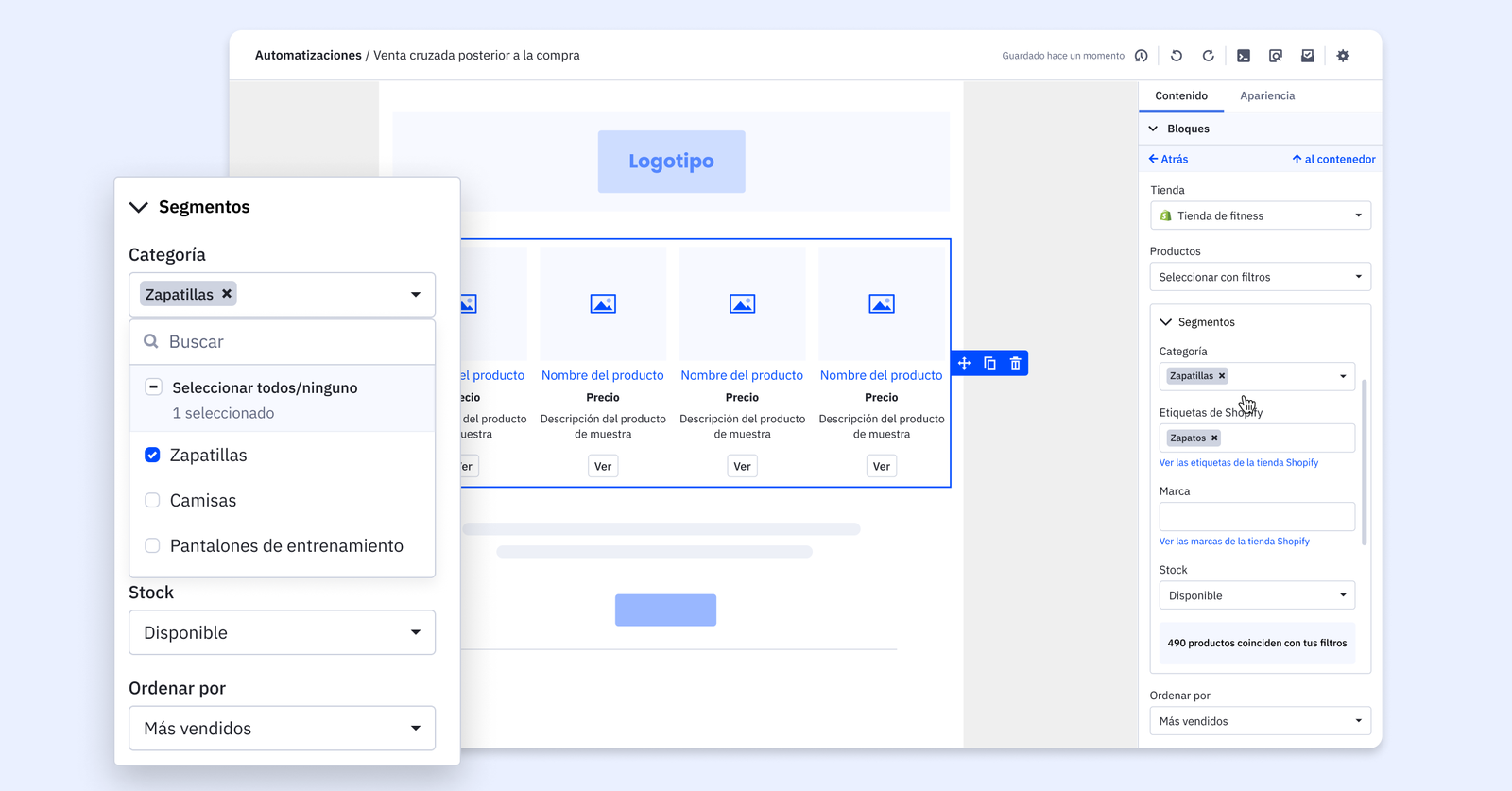Open Ver las etiquetas de la tienda Shopify

[x=1238, y=463]
